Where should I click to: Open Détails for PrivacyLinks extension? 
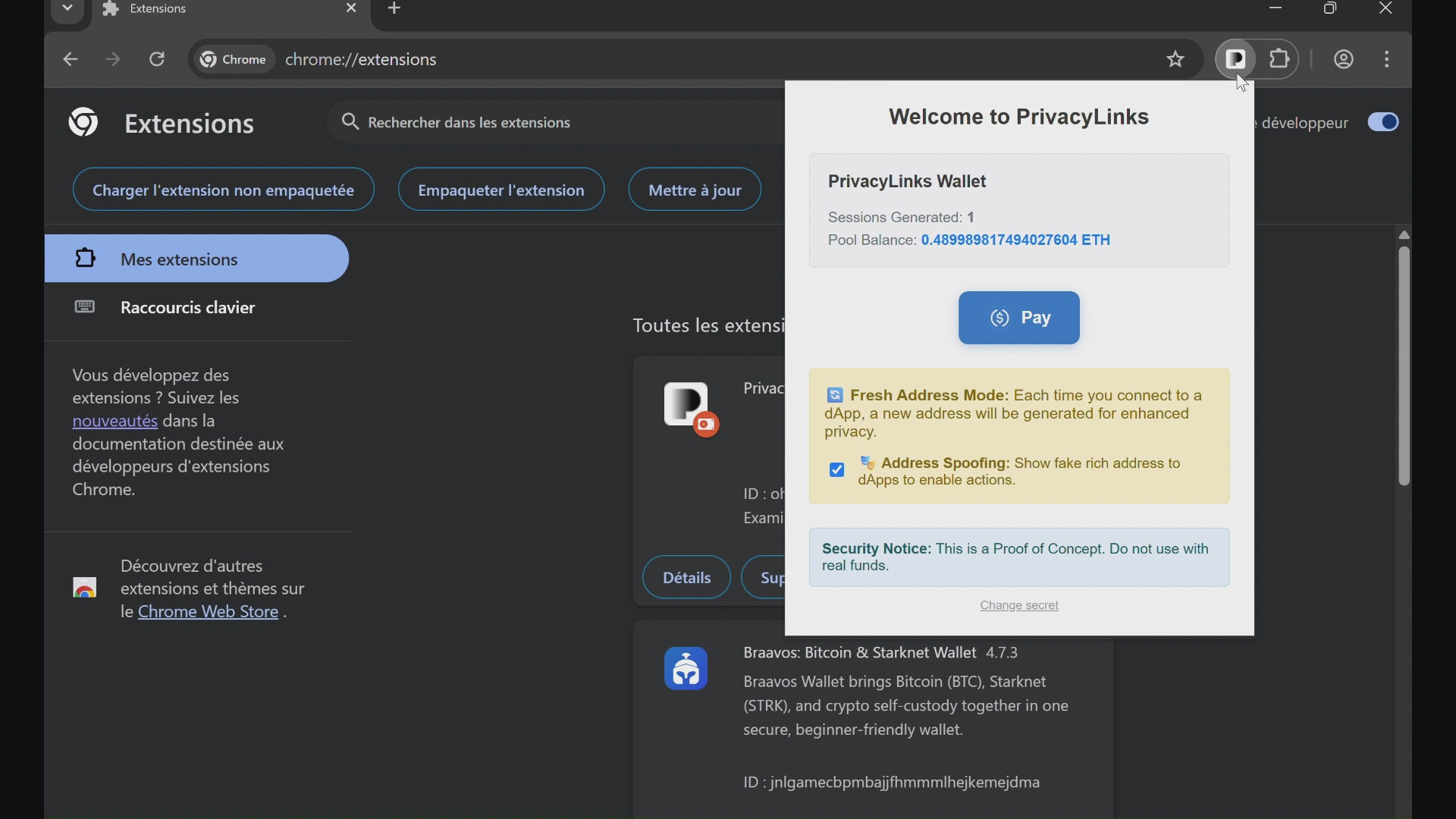tap(686, 578)
